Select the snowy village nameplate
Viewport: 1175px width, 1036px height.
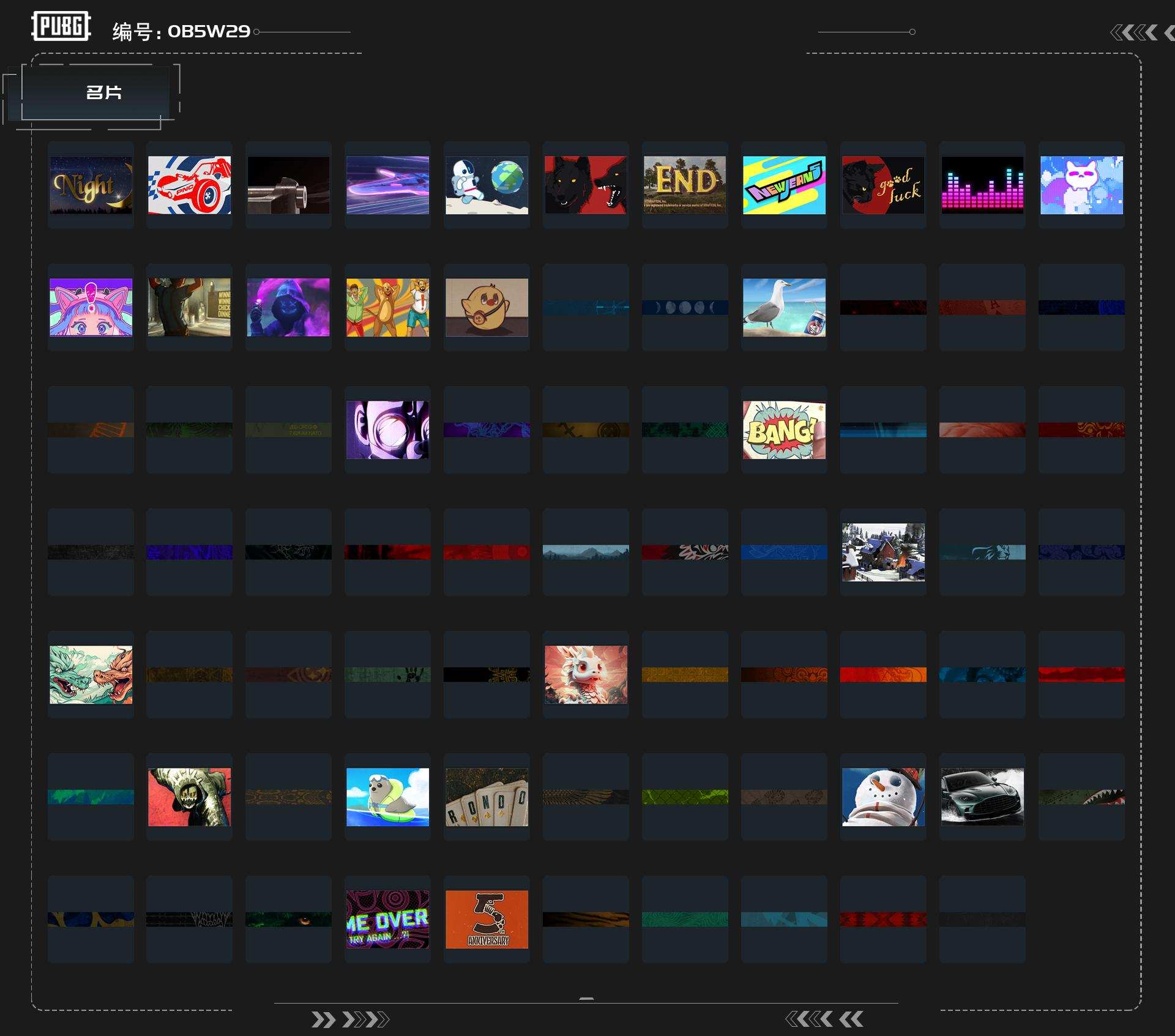883,552
